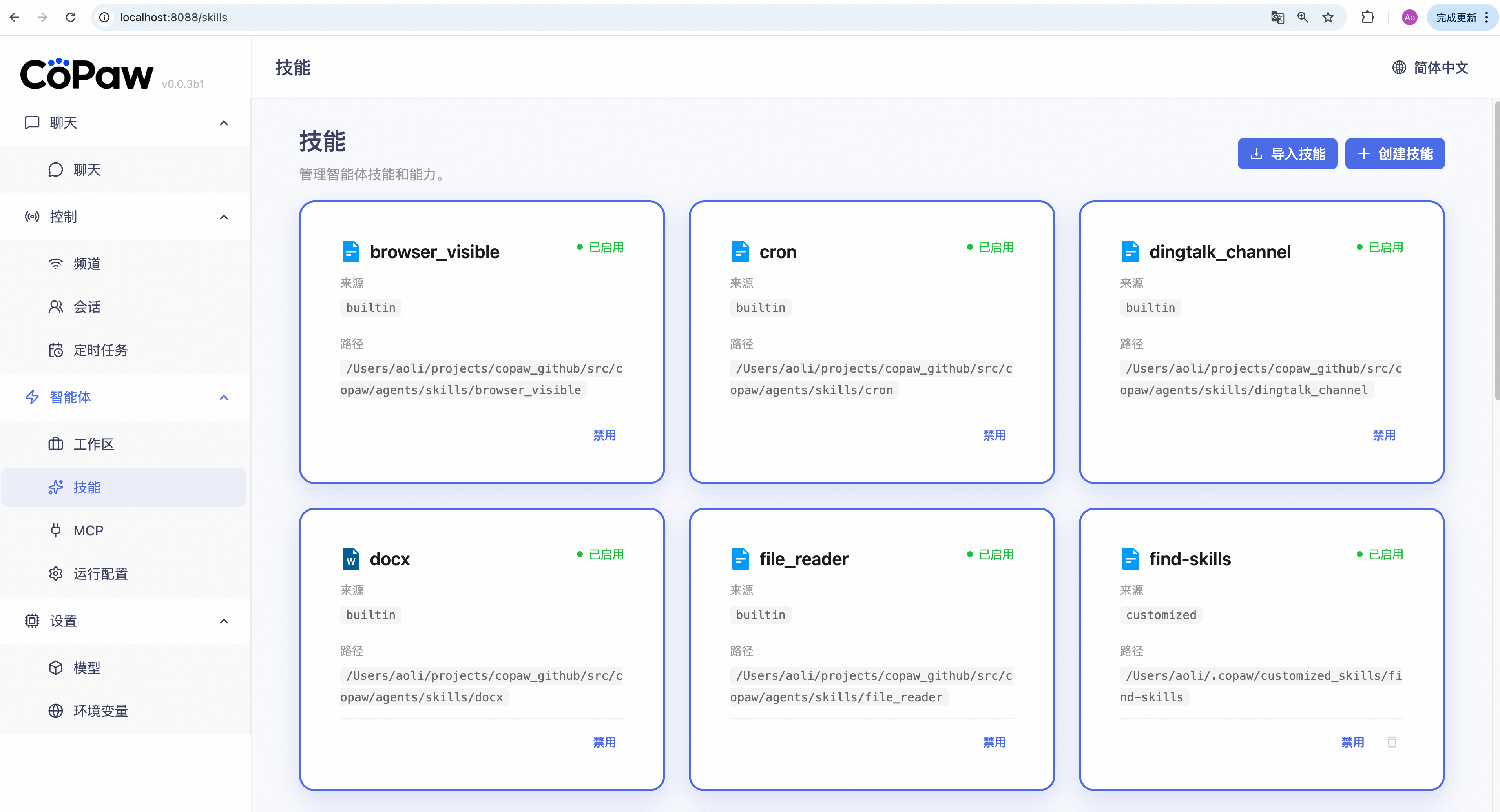Bookmark this page with the star icon
This screenshot has height=812, width=1500.
click(x=1328, y=18)
